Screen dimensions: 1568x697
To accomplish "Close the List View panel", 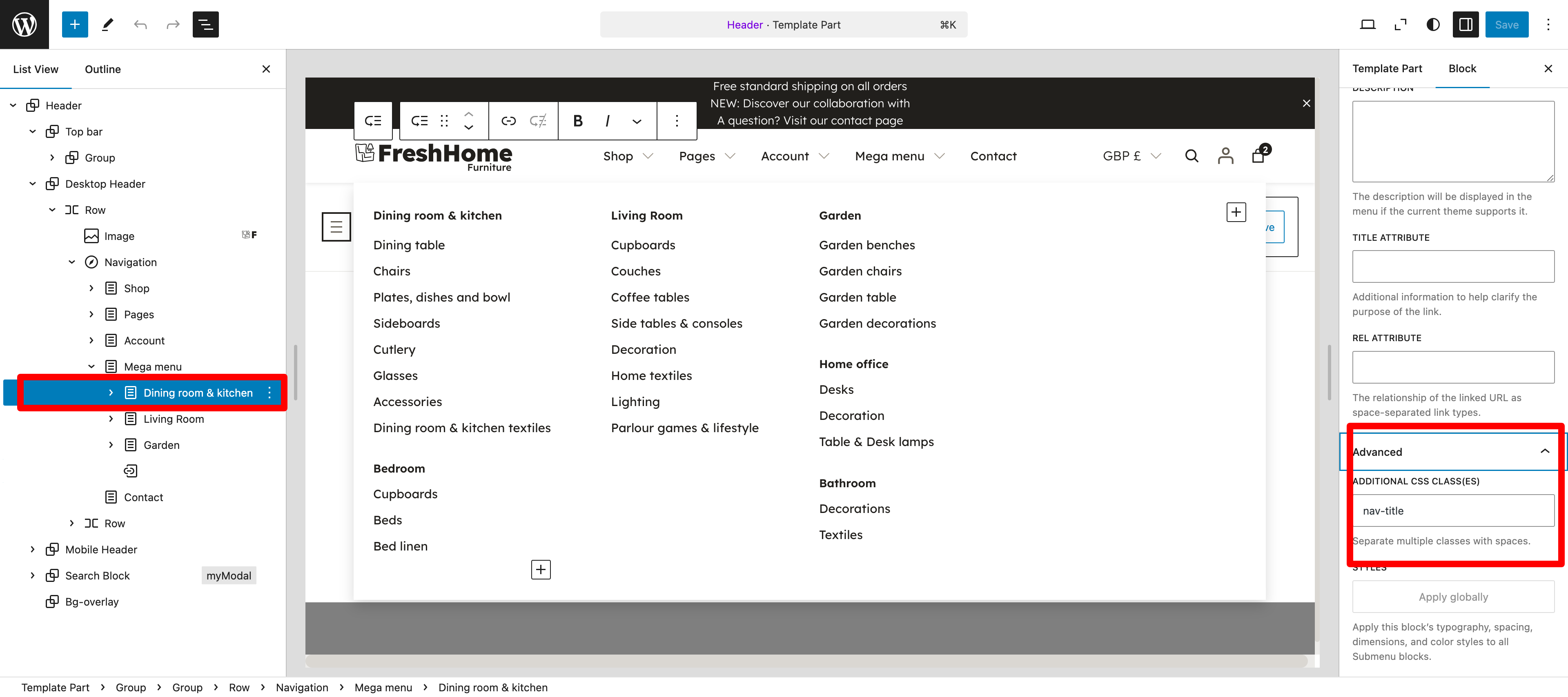I will pyautogui.click(x=266, y=69).
